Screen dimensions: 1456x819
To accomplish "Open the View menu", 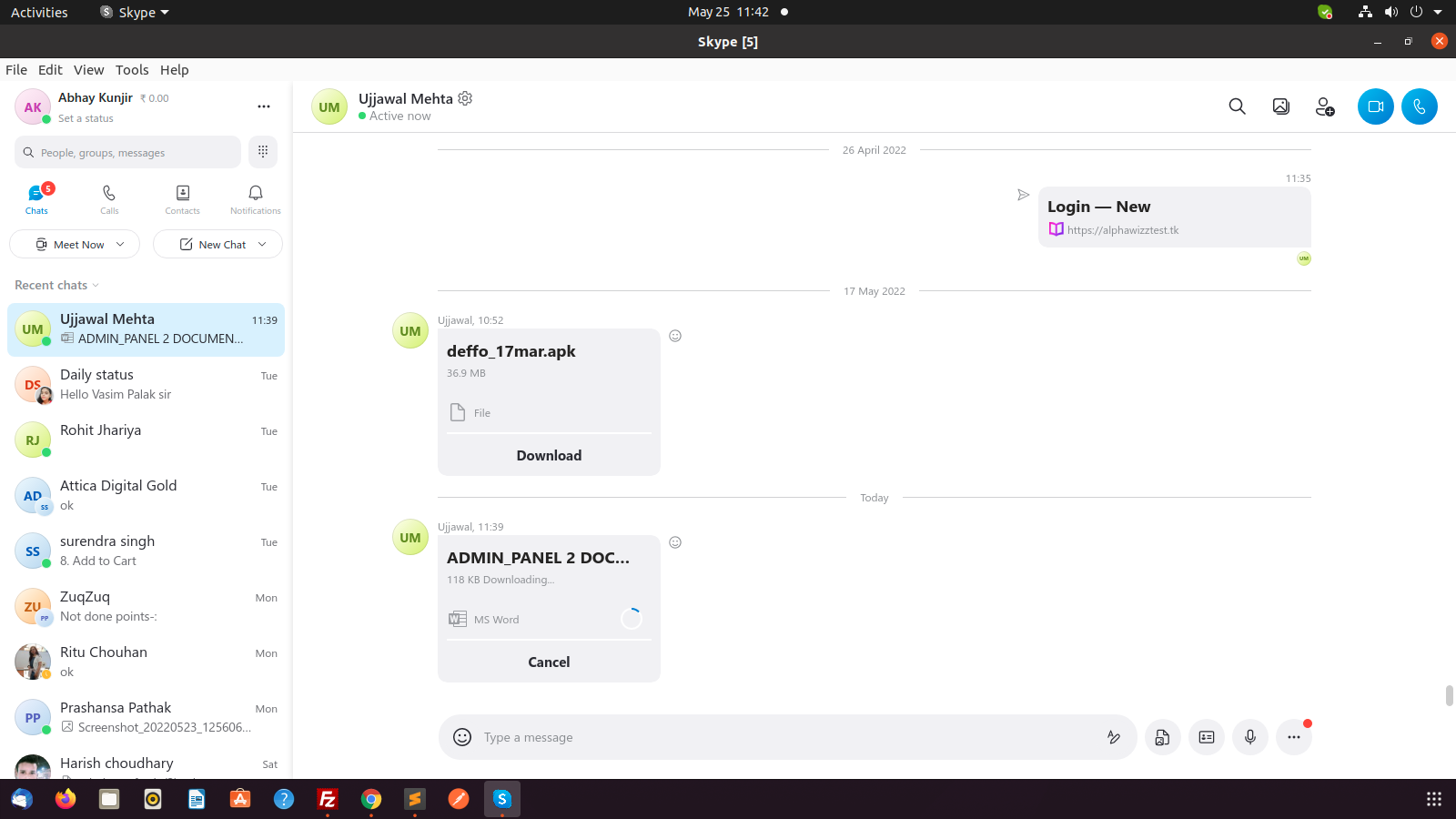I will coord(89,70).
